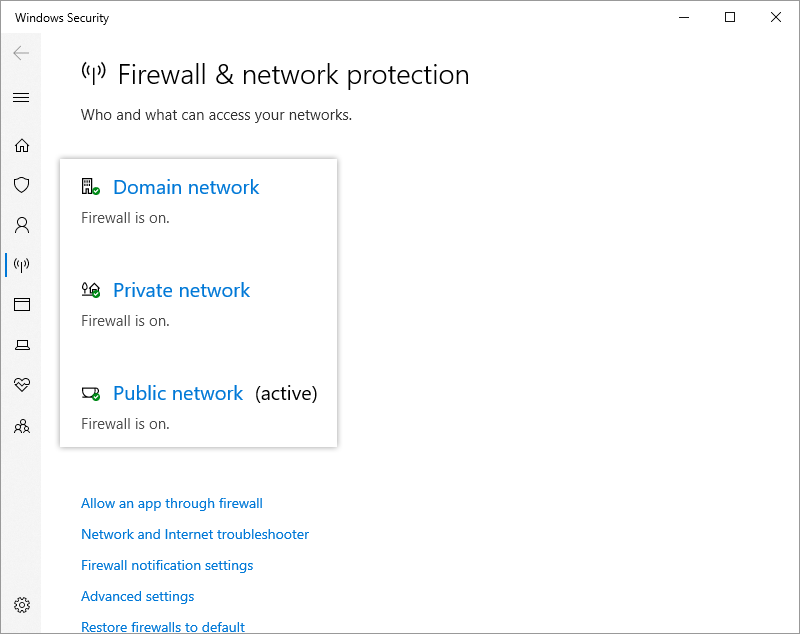Open Device security laptop icon
Image resolution: width=800 pixels, height=634 pixels.
[21, 345]
